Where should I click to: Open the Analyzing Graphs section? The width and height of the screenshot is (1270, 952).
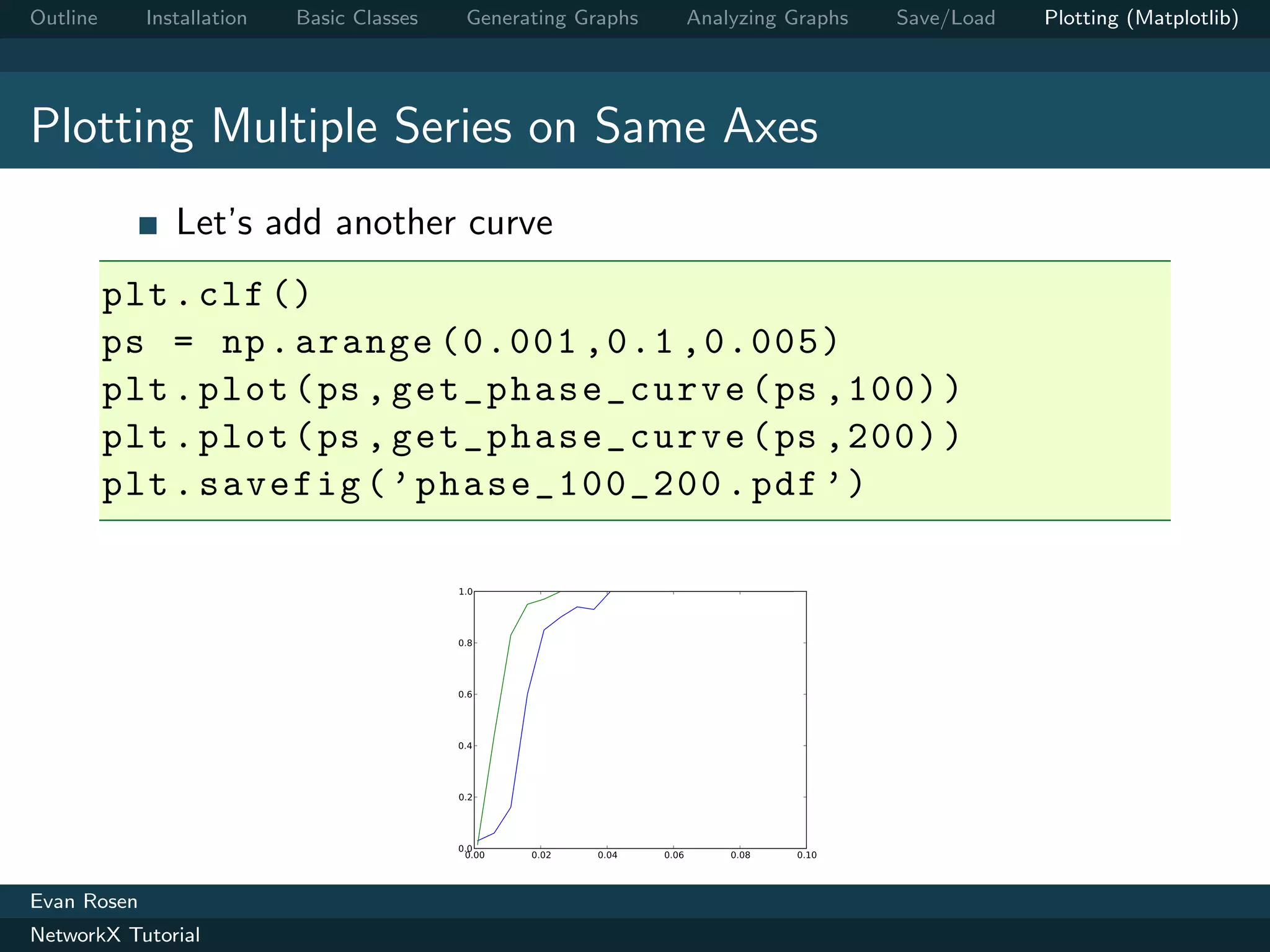(x=768, y=18)
